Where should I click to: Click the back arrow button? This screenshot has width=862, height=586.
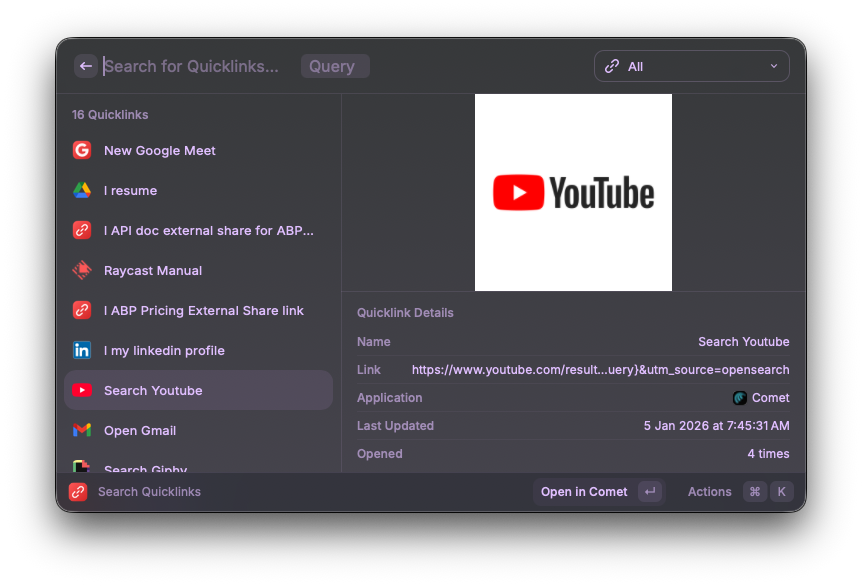(x=86, y=66)
